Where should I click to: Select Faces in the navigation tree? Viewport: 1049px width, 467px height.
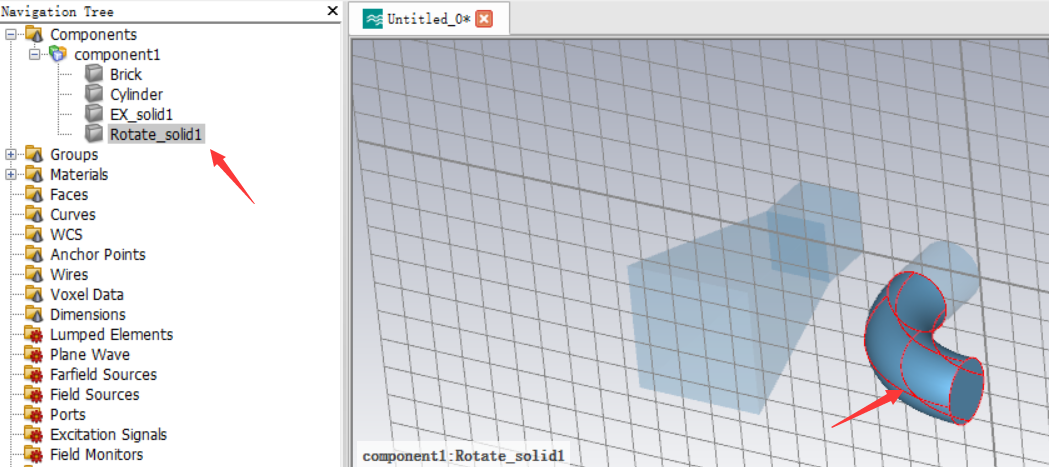coord(69,195)
